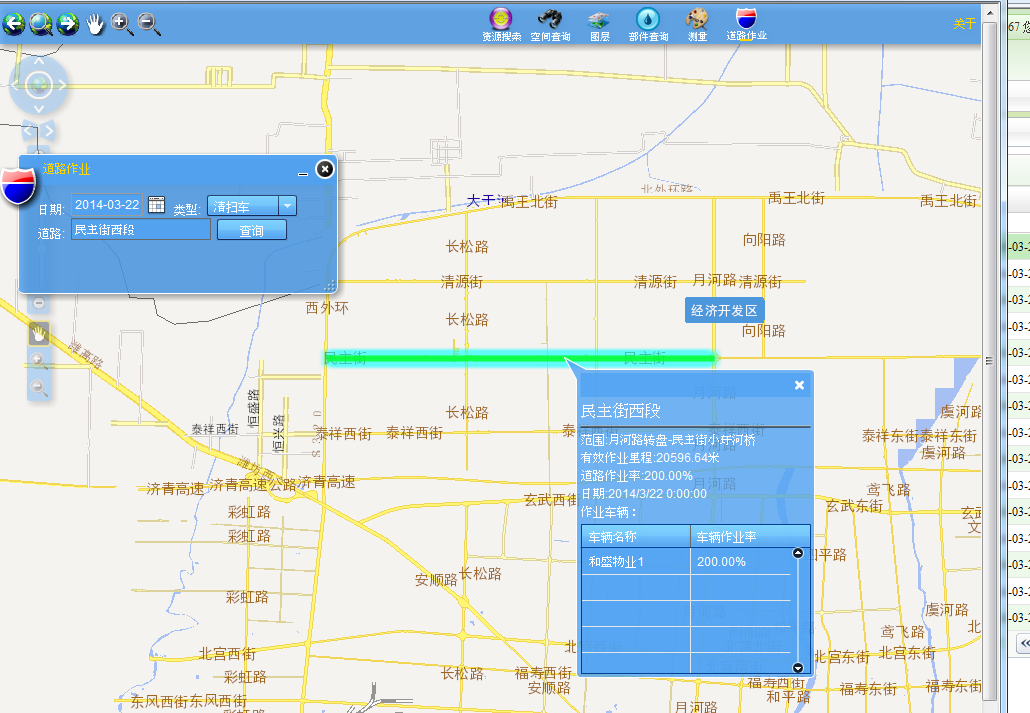Activate the zoom in magnifier in top toolbar
This screenshot has width=1030, height=713.
coord(122,23)
